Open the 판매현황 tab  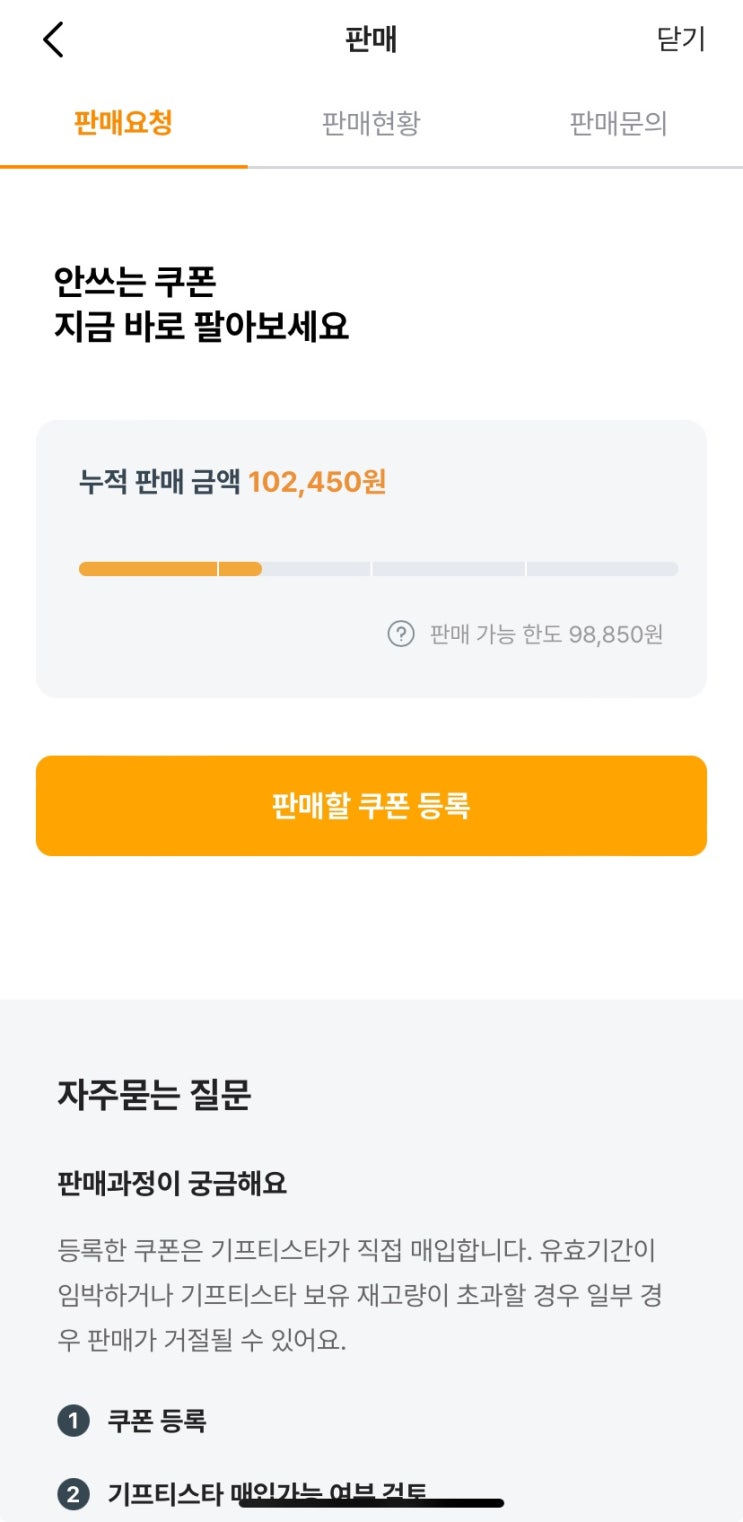pos(371,123)
